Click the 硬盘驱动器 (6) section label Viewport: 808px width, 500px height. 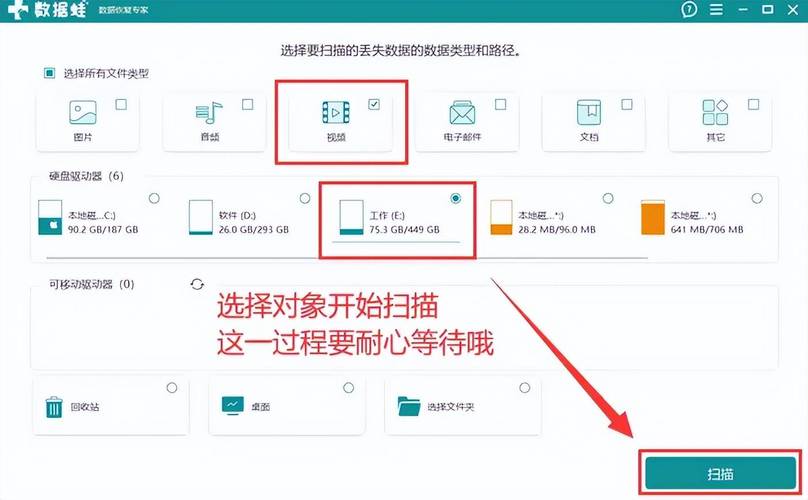(86, 176)
